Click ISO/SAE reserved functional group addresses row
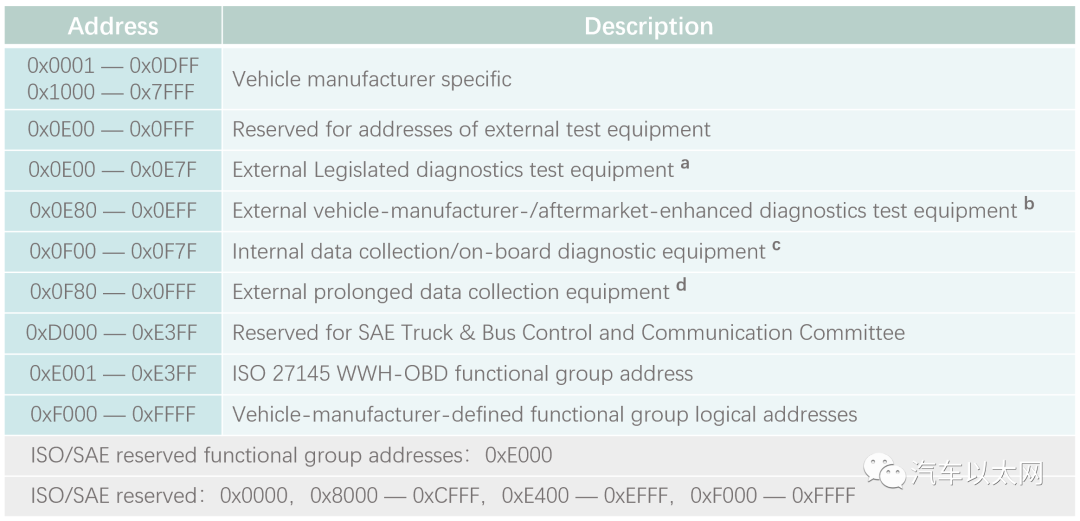This screenshot has height=521, width=1080. tap(540, 456)
